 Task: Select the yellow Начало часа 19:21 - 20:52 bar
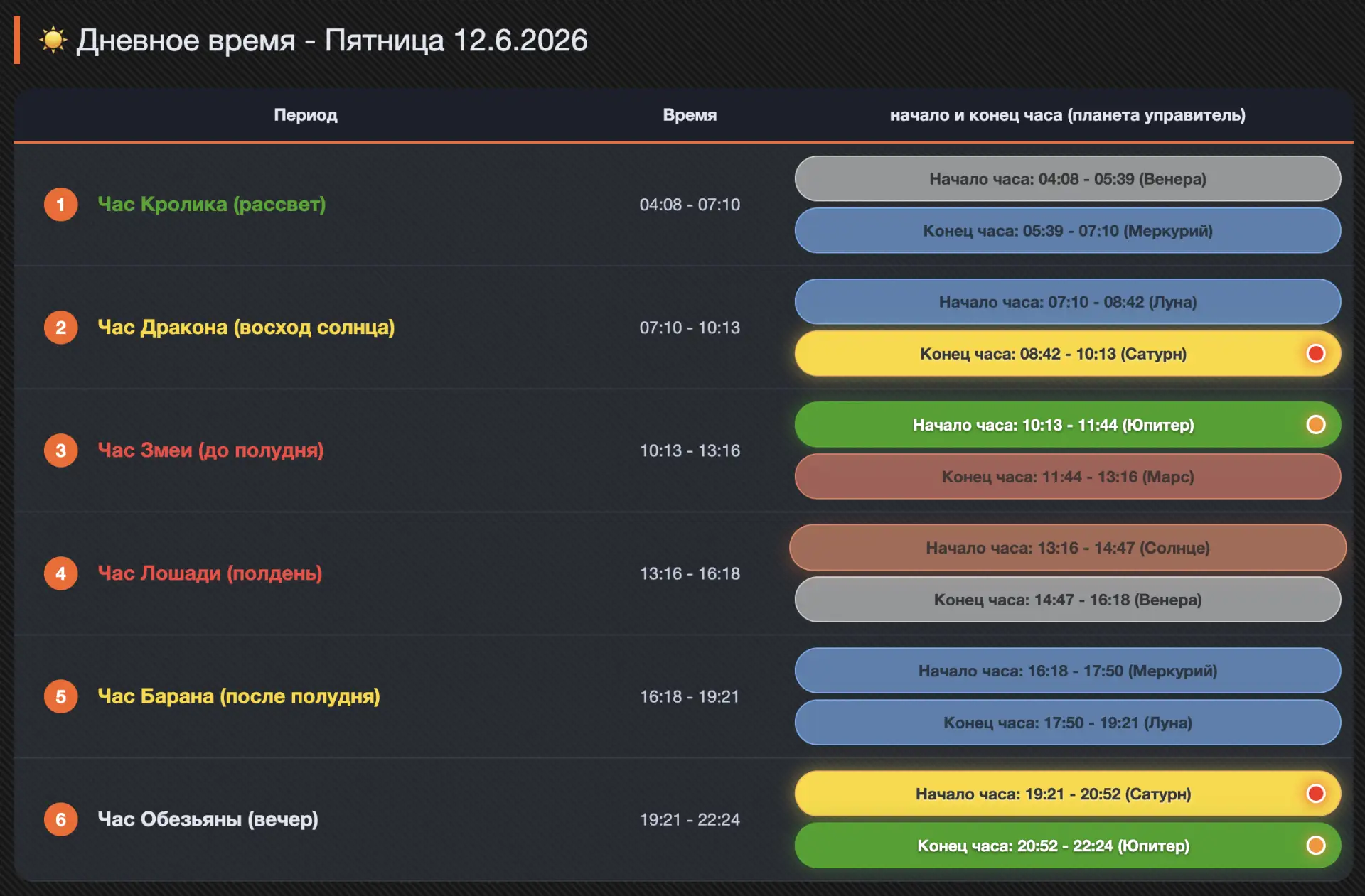coord(1068,793)
